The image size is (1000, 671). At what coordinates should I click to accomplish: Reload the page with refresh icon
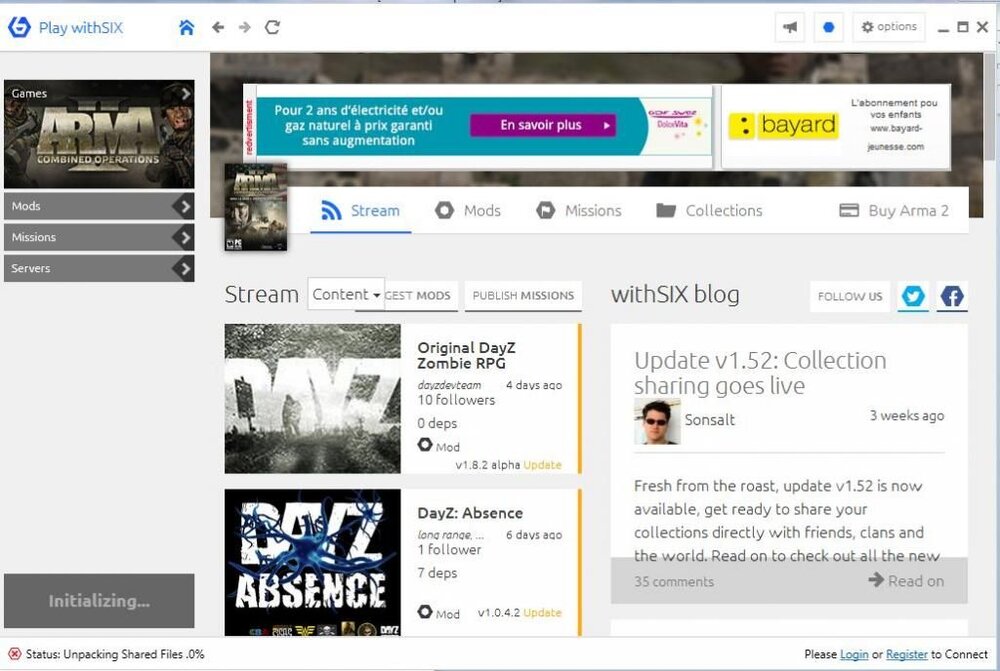point(272,27)
